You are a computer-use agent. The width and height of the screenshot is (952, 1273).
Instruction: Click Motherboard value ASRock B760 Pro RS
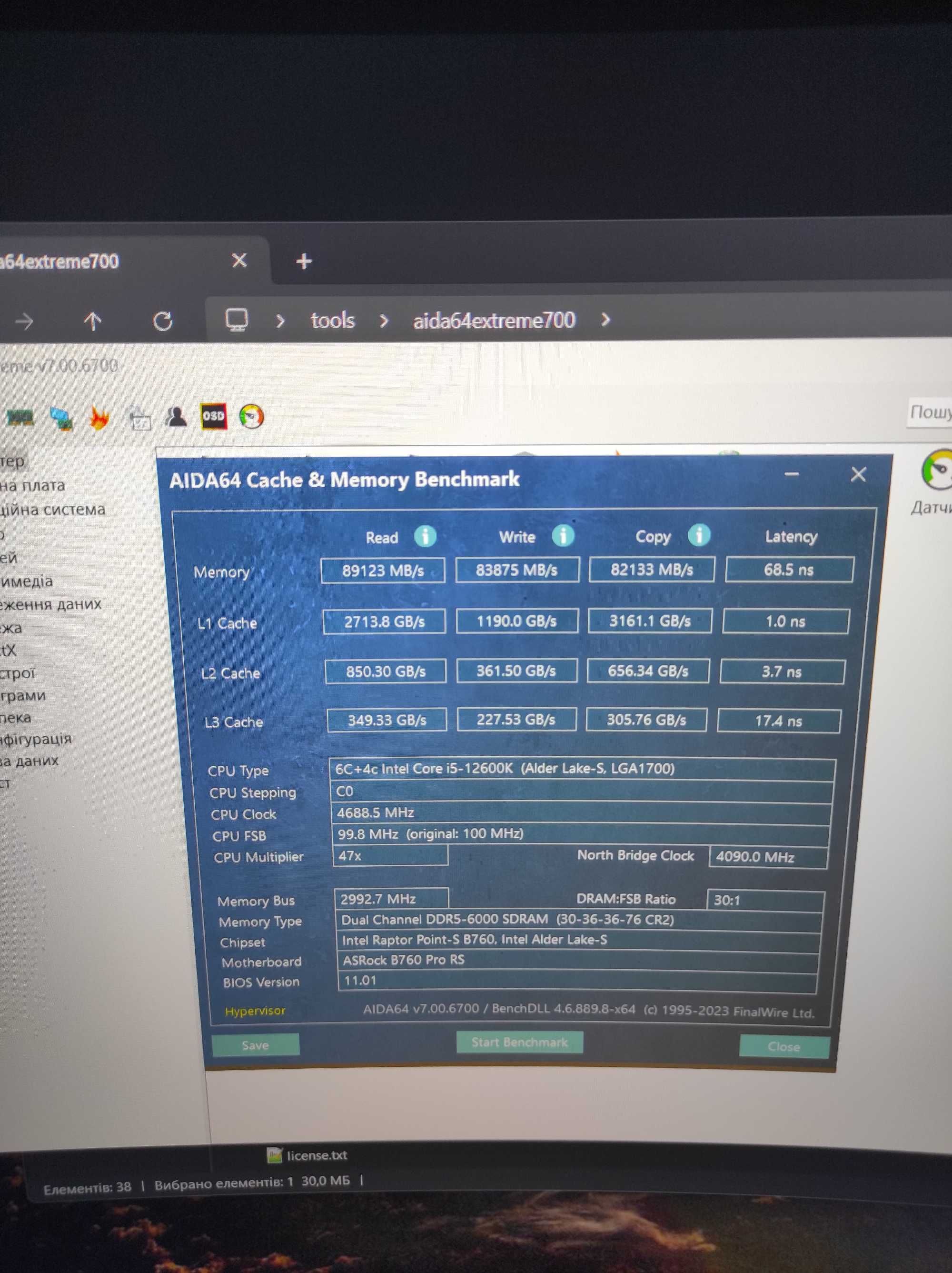pyautogui.click(x=578, y=960)
